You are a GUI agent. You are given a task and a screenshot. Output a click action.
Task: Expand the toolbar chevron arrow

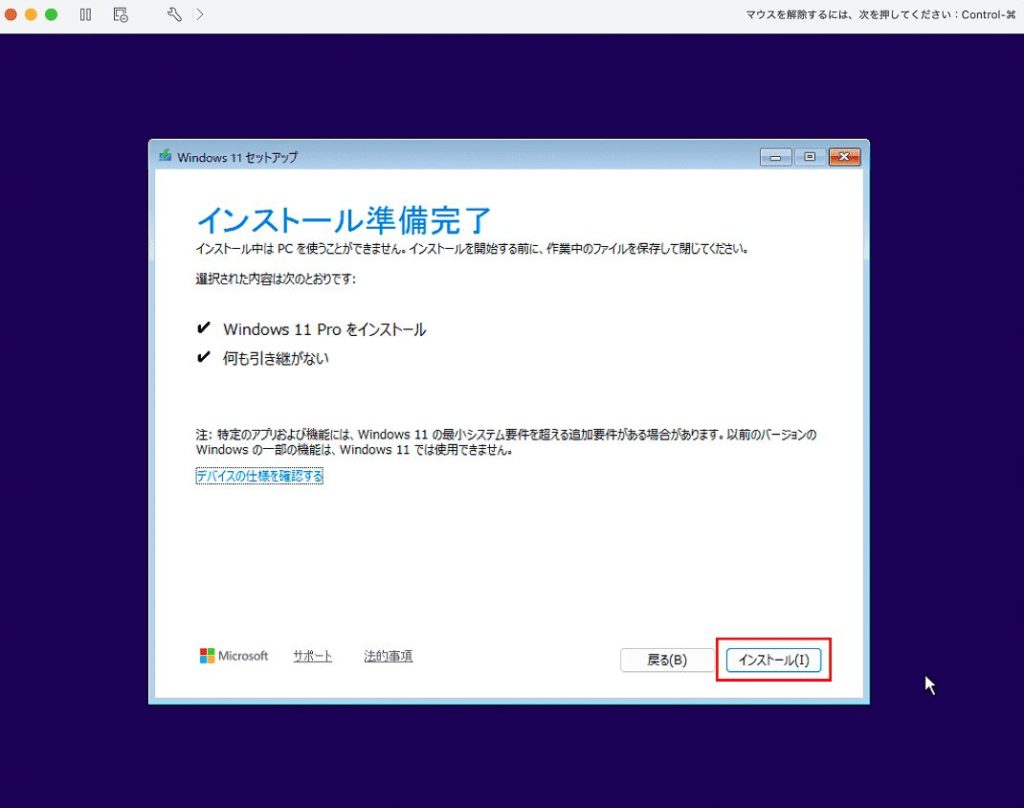point(200,14)
